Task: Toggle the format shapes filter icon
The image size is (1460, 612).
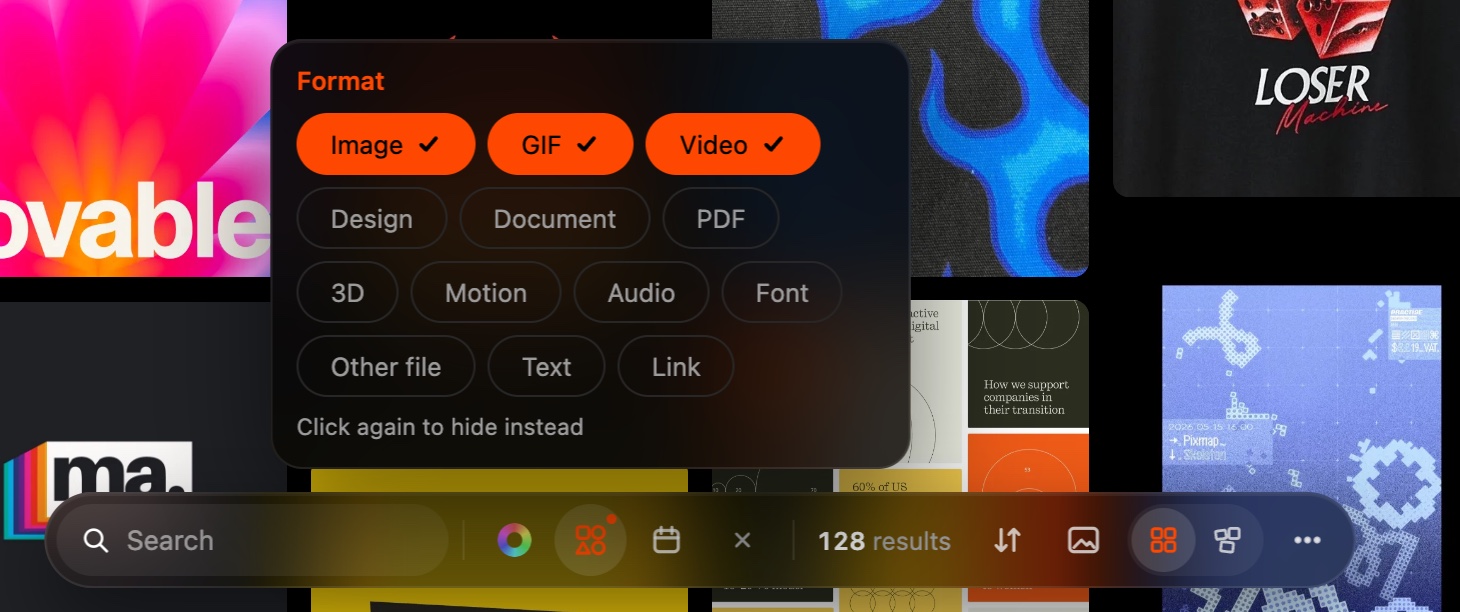Action: click(x=591, y=541)
